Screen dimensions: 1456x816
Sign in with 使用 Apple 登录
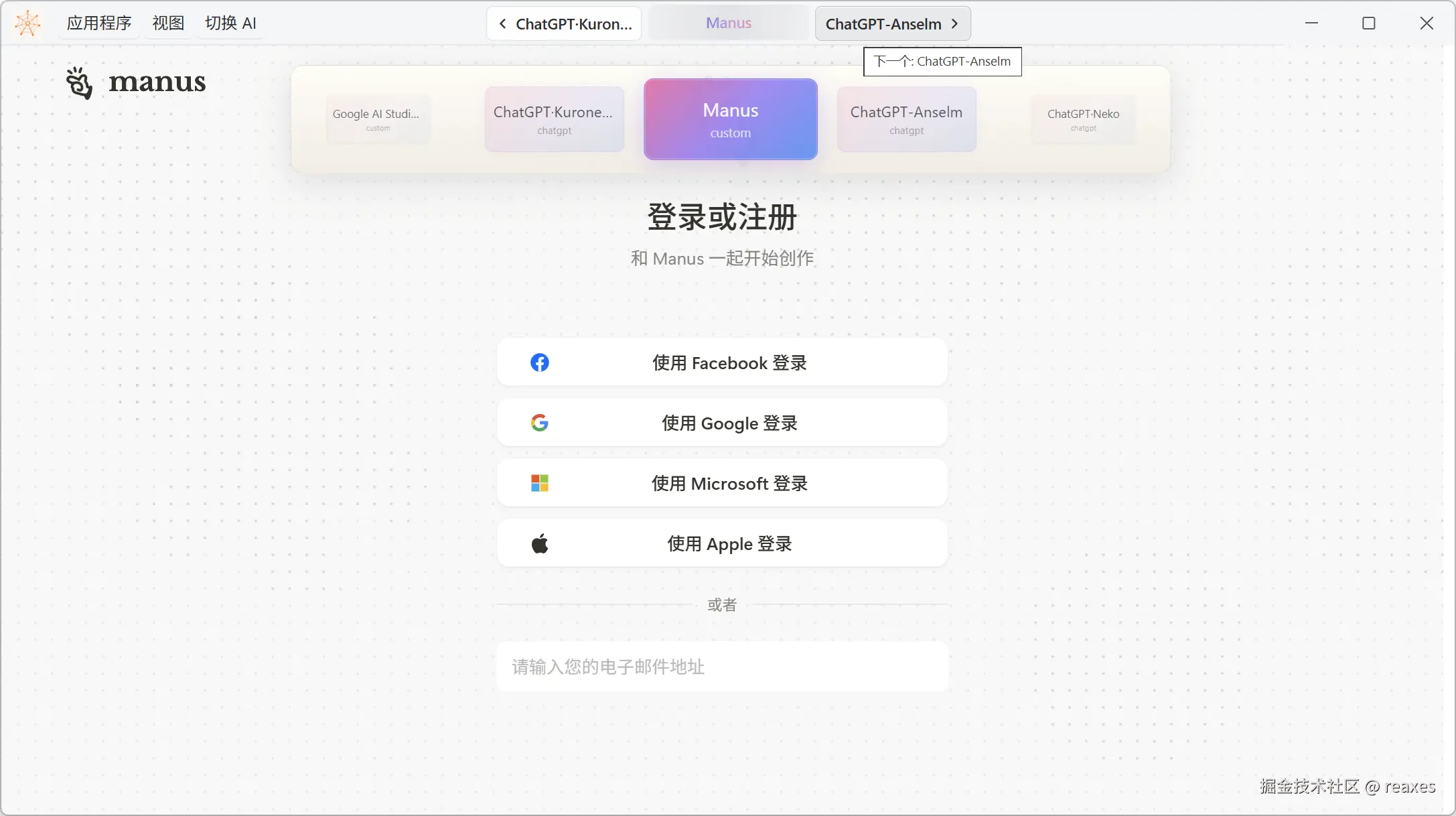722,543
